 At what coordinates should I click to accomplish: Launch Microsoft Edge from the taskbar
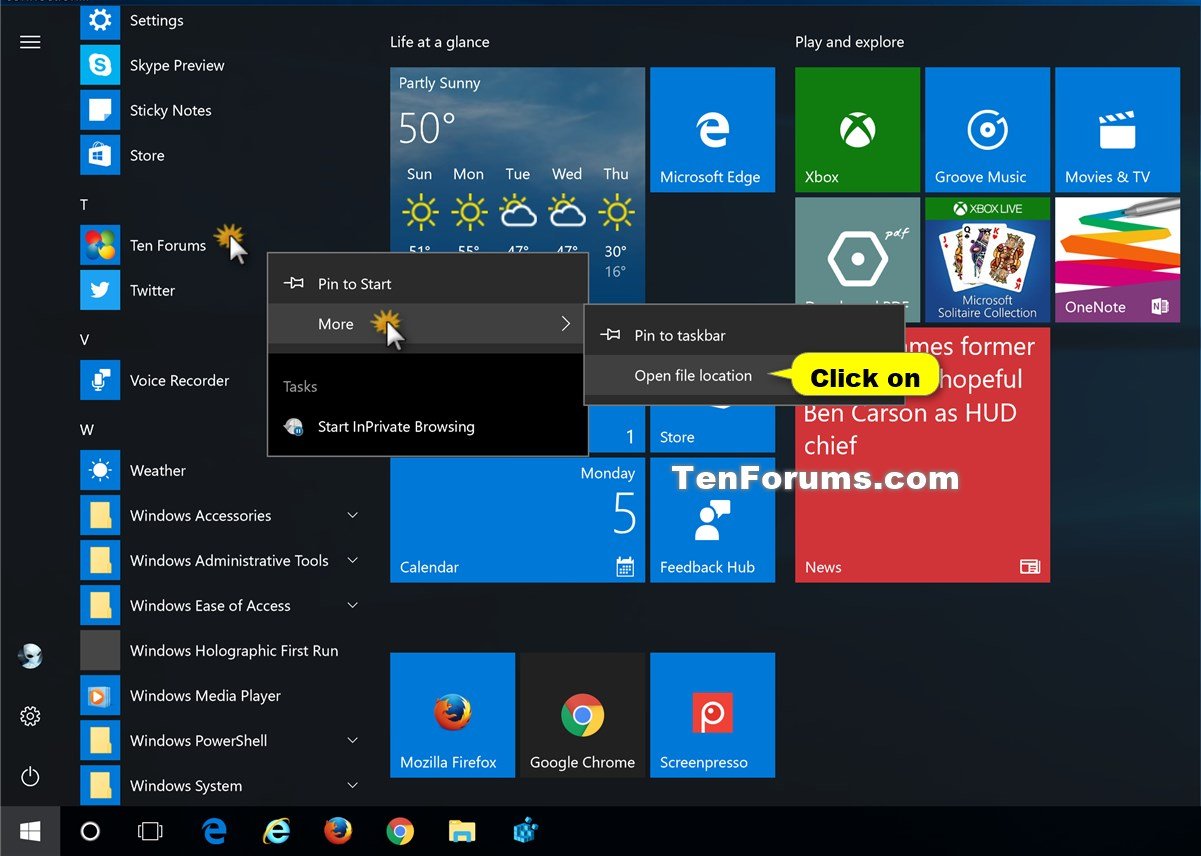(x=214, y=831)
